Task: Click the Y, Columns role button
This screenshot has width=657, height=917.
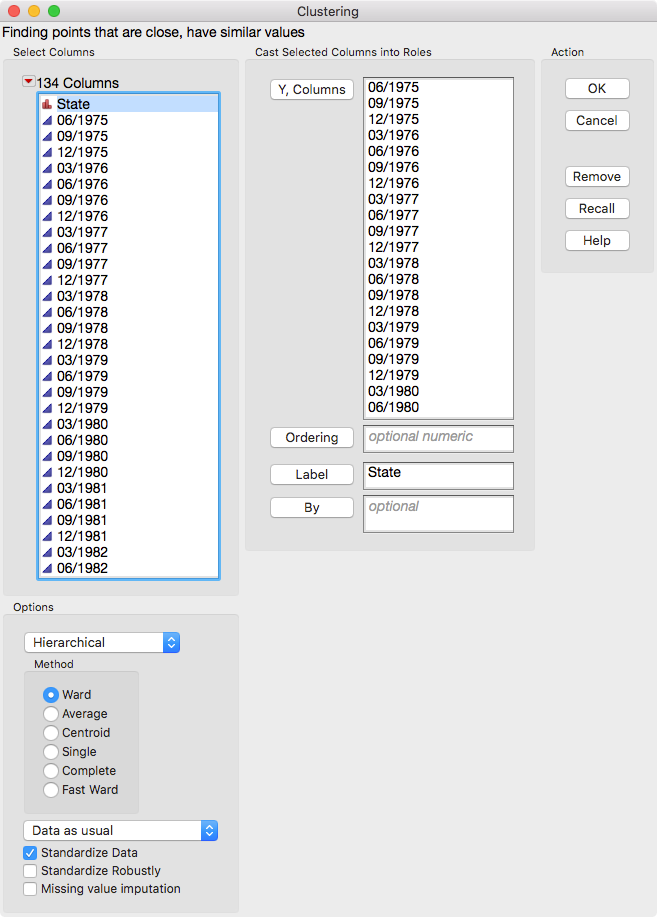Action: tap(312, 89)
